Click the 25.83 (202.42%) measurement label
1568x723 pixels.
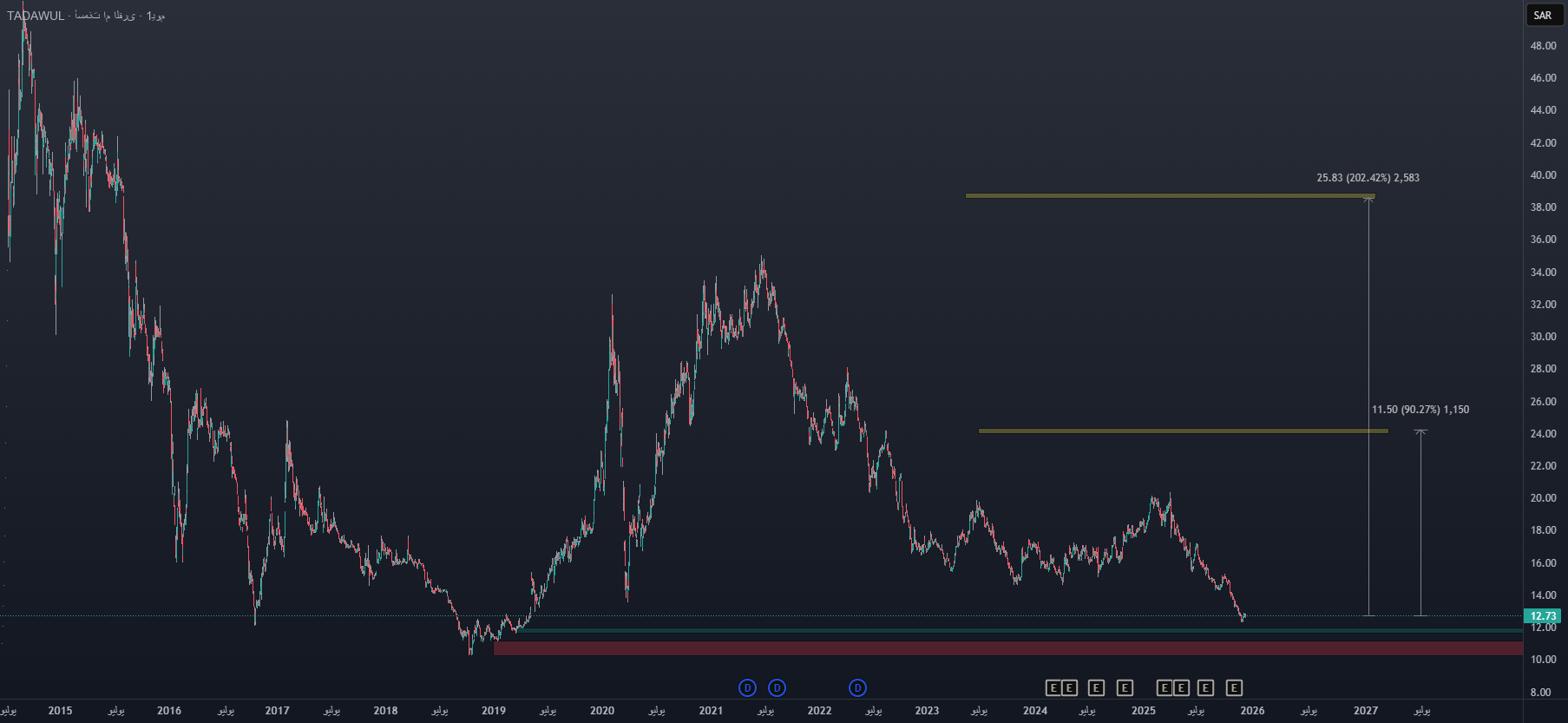[x=1368, y=178]
